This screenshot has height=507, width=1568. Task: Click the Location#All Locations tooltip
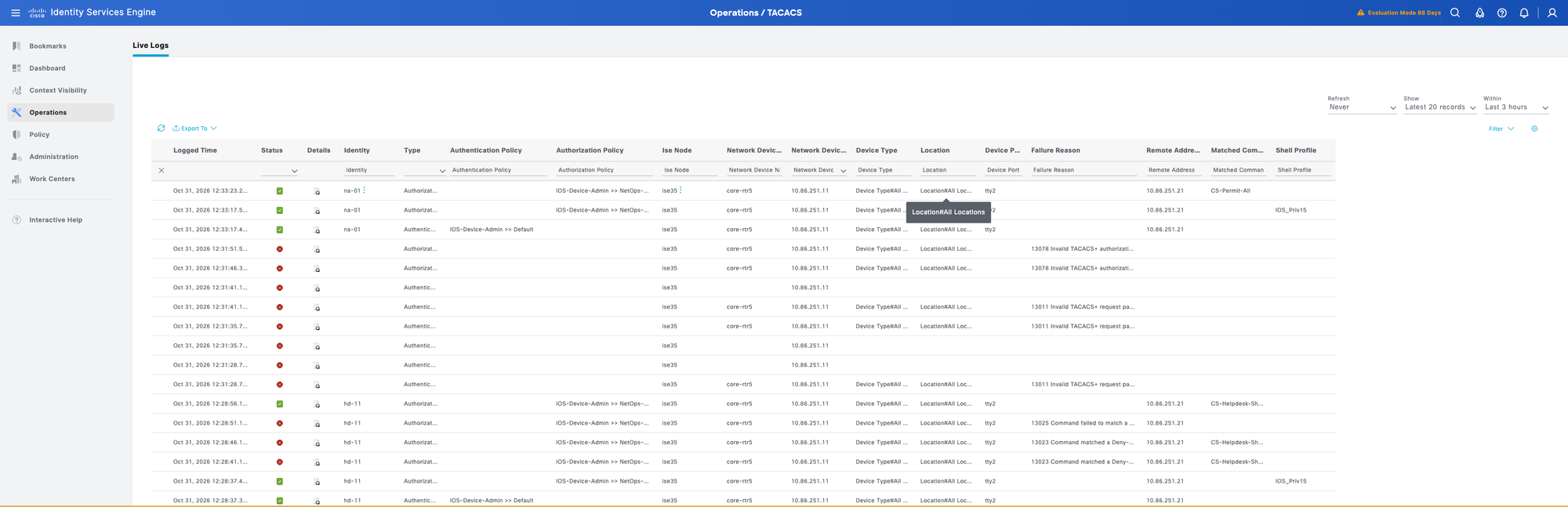pyautogui.click(x=948, y=212)
